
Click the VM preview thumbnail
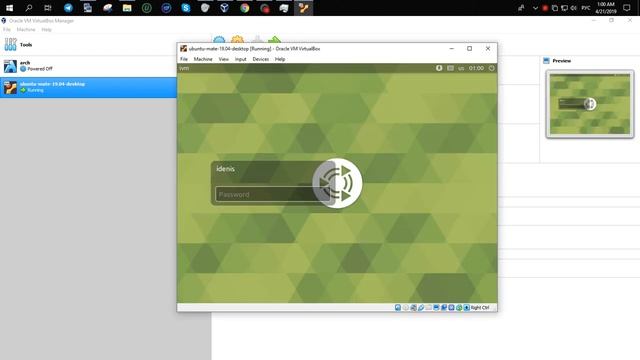coord(590,104)
